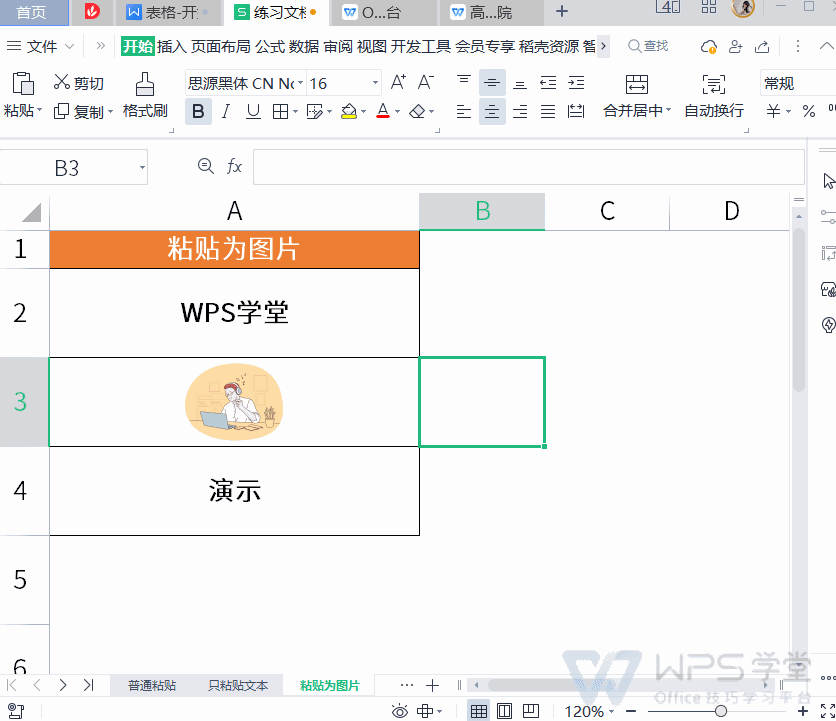The width and height of the screenshot is (836, 721).
Task: Switch to the 页面布局 ribbon tab
Action: [221, 46]
